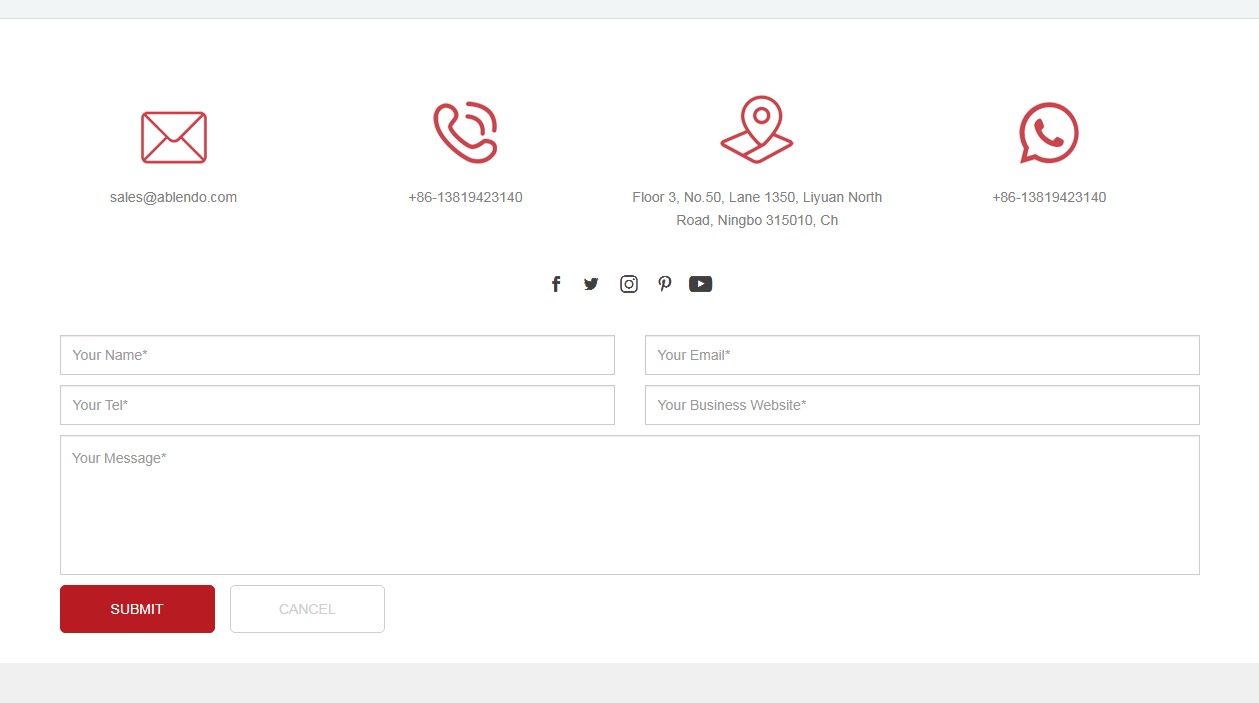Click the red envelope email icon
This screenshot has width=1259, height=703.
click(174, 137)
